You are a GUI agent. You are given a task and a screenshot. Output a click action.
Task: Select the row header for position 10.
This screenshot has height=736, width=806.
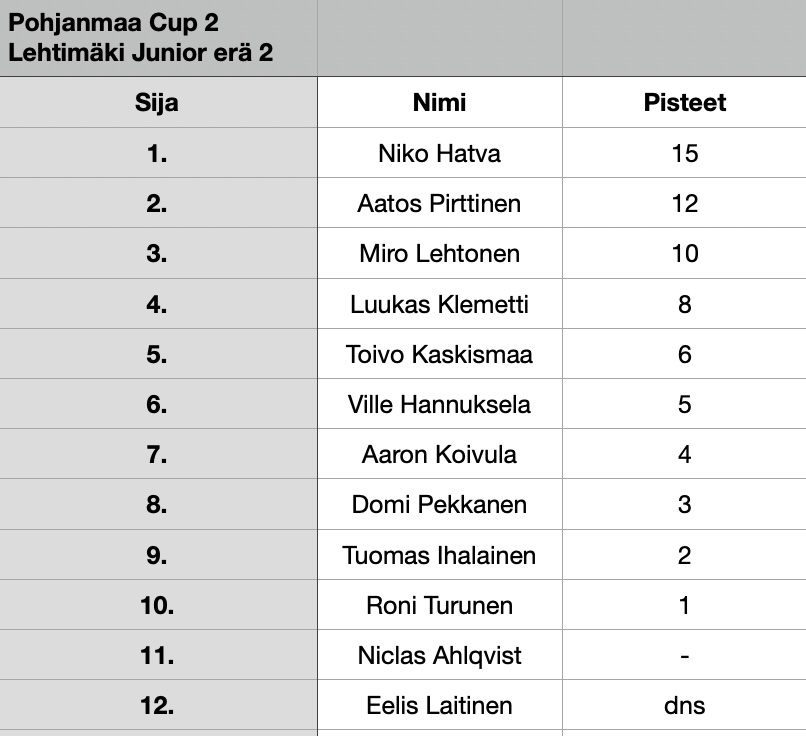pyautogui.click(x=158, y=605)
